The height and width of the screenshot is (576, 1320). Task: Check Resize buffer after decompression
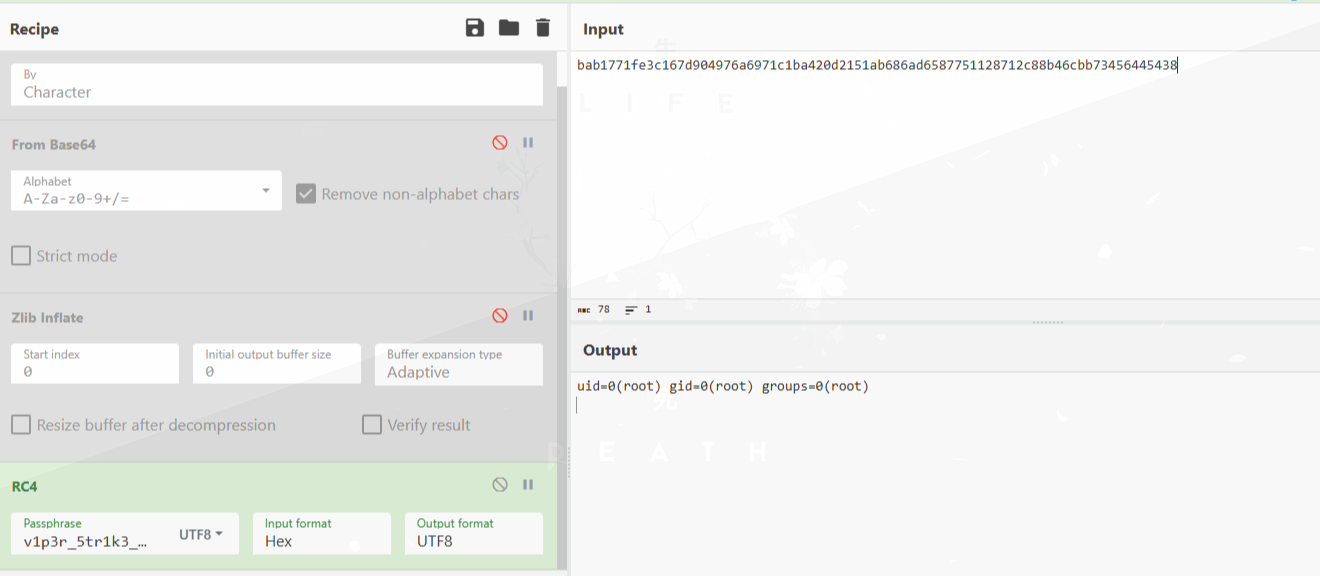point(21,425)
